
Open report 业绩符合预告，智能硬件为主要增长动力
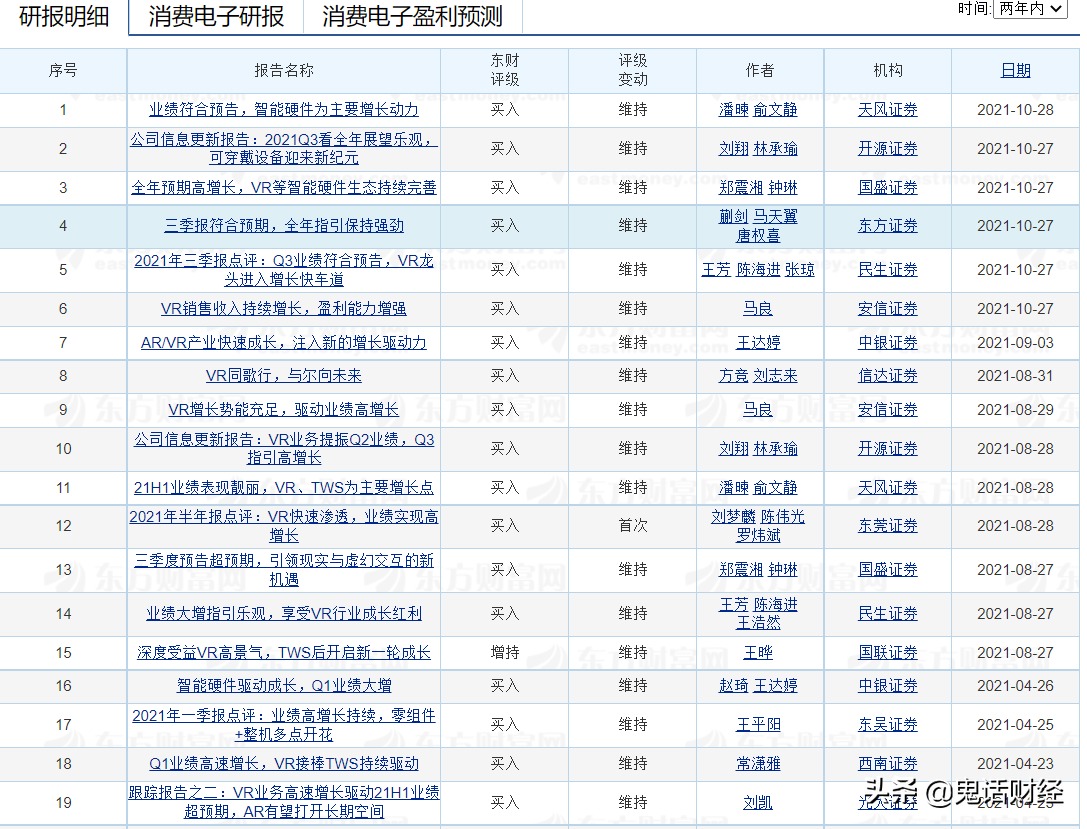[x=284, y=110]
